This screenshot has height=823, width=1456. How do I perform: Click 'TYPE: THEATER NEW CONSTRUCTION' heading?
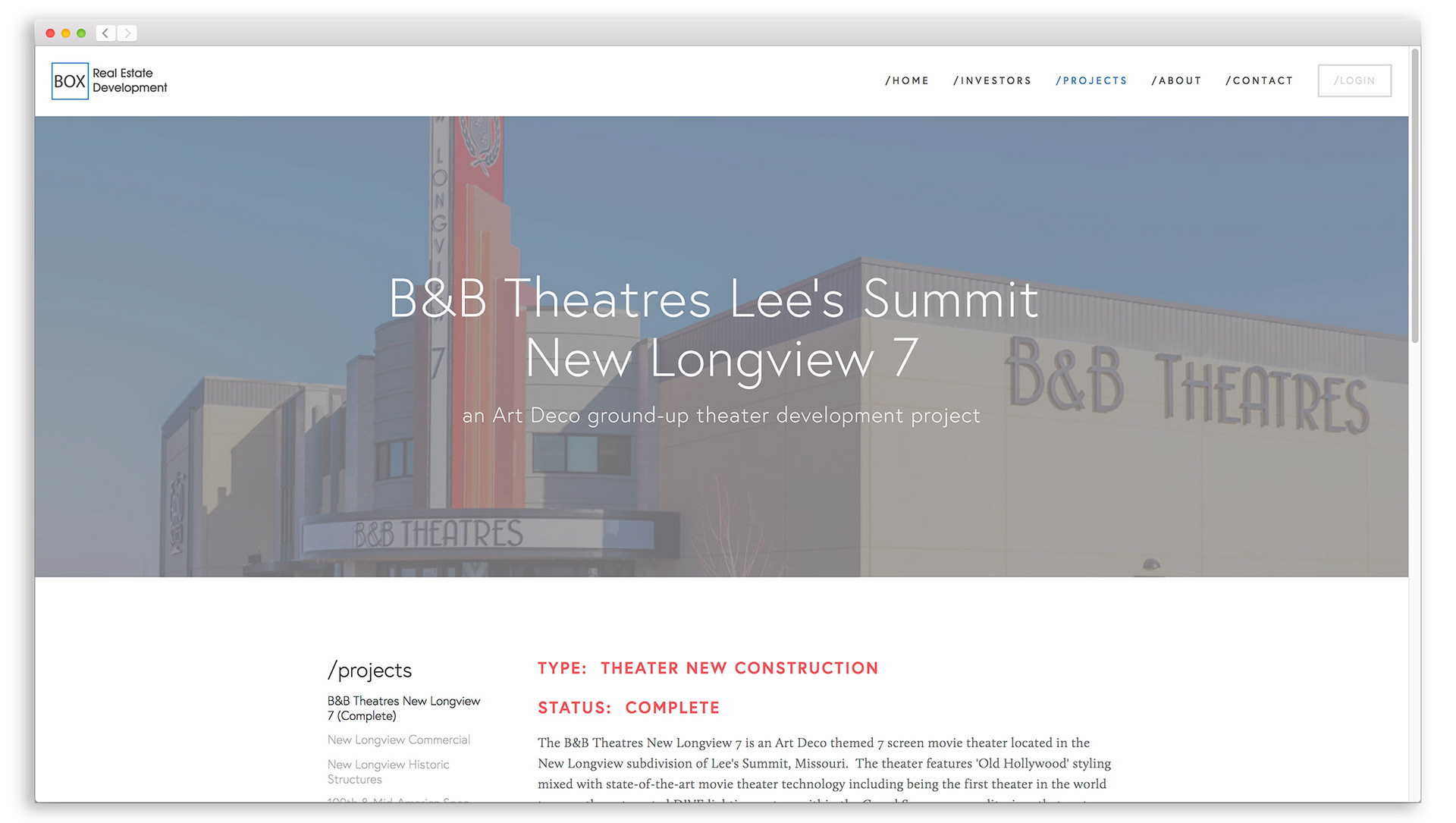[x=708, y=668]
